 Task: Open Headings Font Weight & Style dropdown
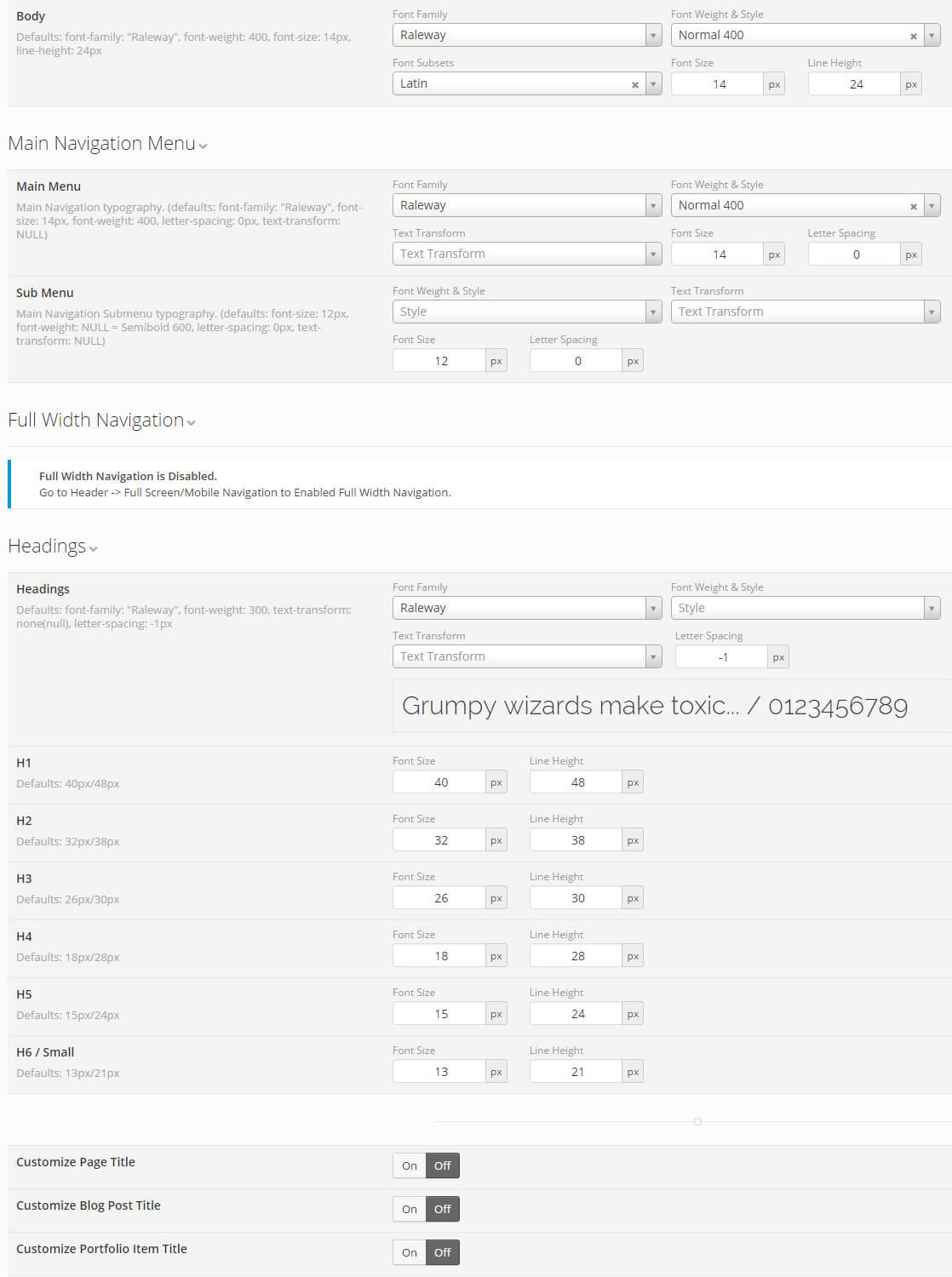click(805, 608)
